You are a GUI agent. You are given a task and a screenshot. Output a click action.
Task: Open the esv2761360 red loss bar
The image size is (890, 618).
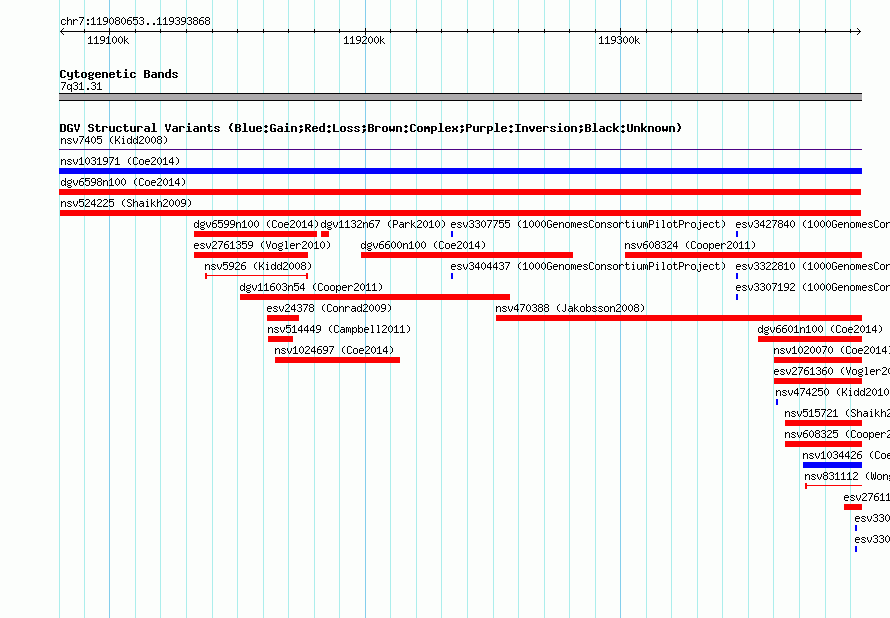click(818, 381)
